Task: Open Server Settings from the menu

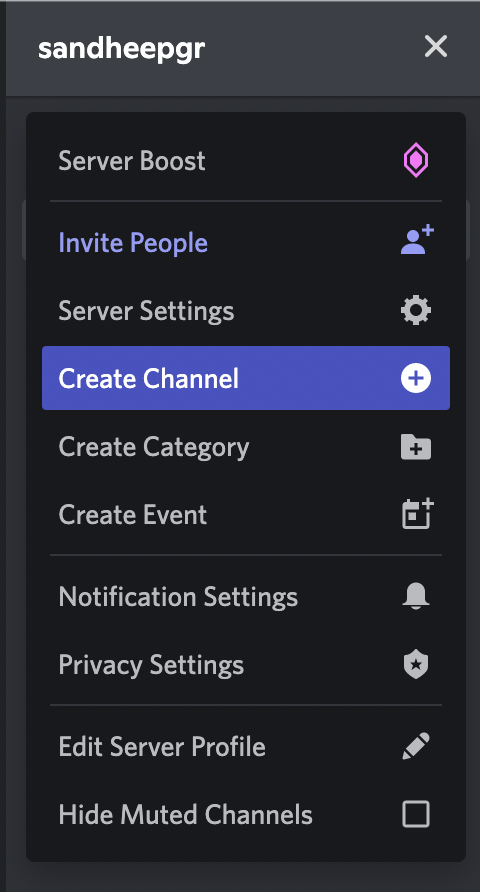Action: coord(246,311)
